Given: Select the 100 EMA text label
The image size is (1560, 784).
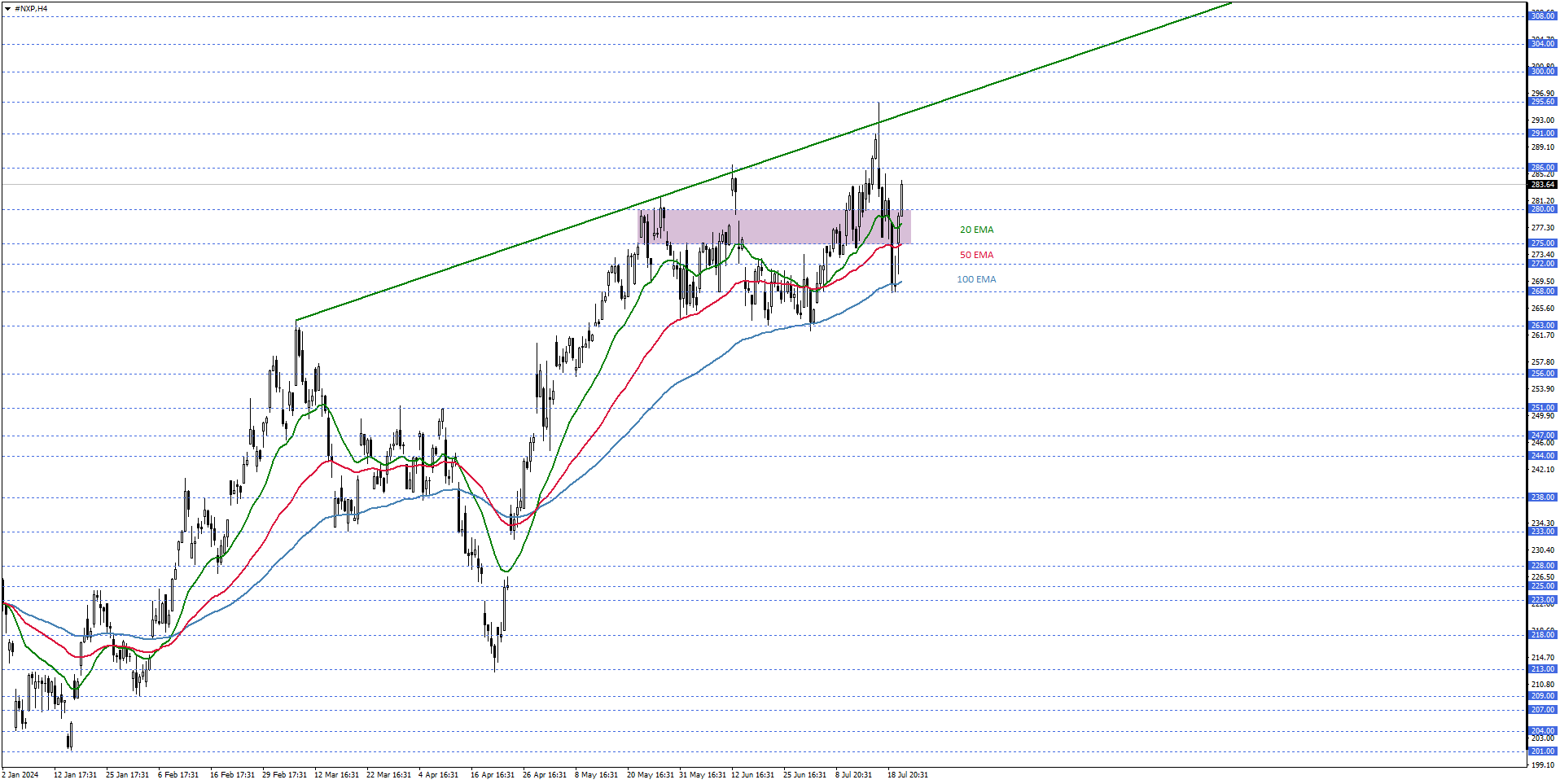Looking at the screenshot, I should point(976,279).
